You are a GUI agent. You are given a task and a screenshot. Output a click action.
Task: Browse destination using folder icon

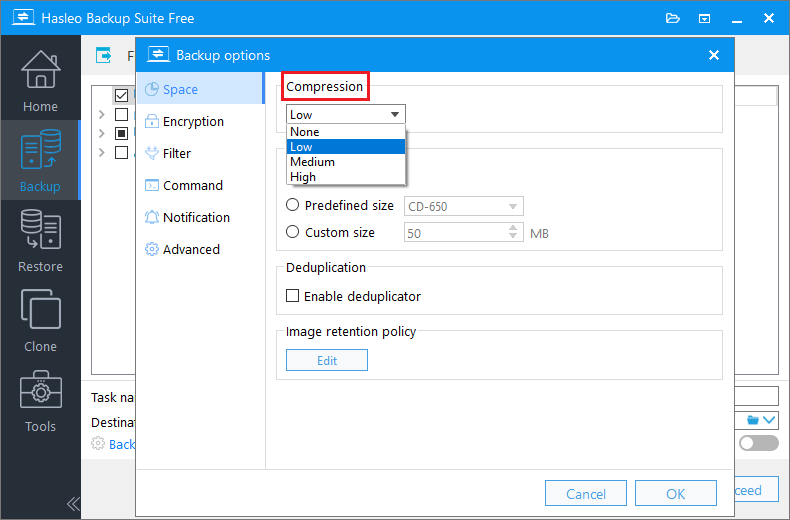click(747, 421)
